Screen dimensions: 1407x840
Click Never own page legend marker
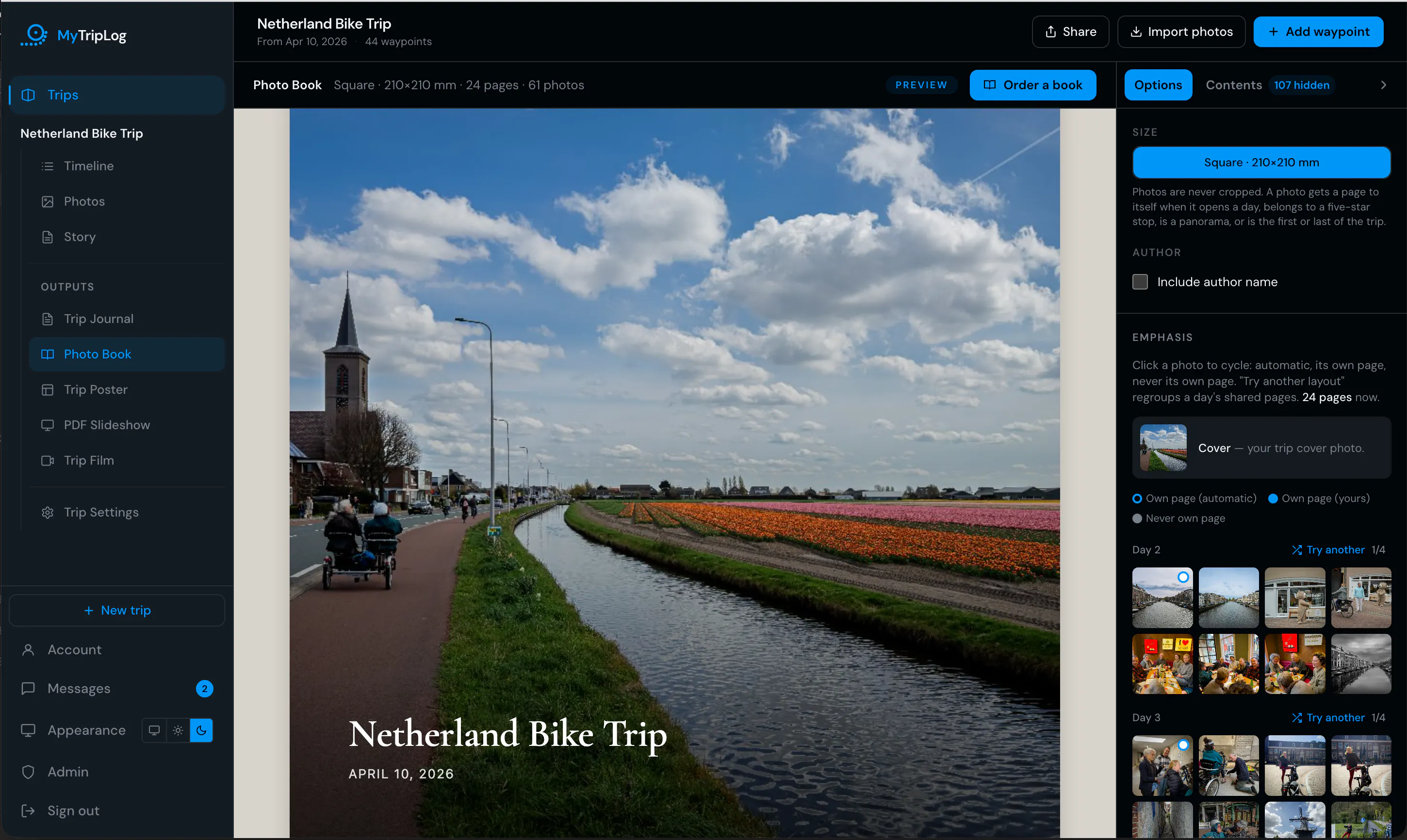pos(1137,518)
